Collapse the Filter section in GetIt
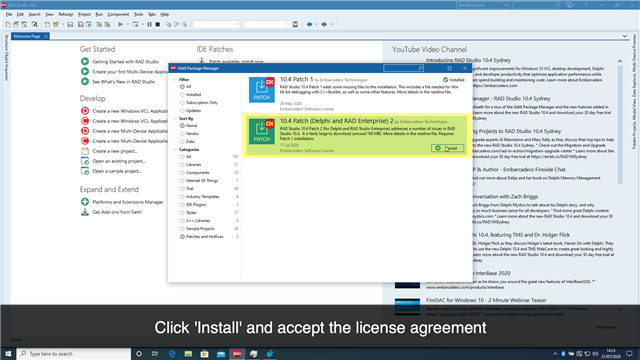The image size is (640, 360). [176, 80]
